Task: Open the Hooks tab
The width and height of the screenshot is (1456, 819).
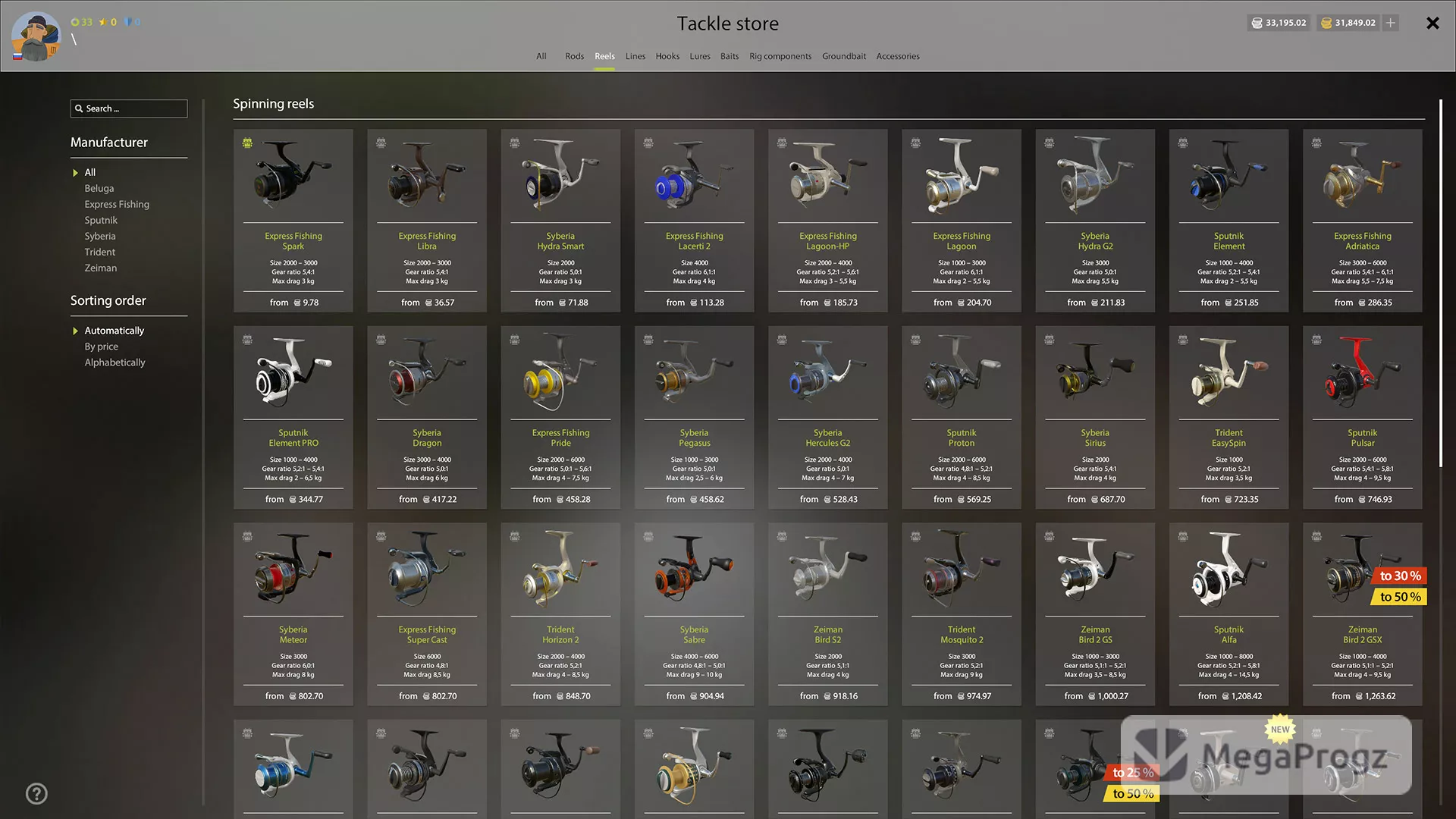Action: click(667, 56)
